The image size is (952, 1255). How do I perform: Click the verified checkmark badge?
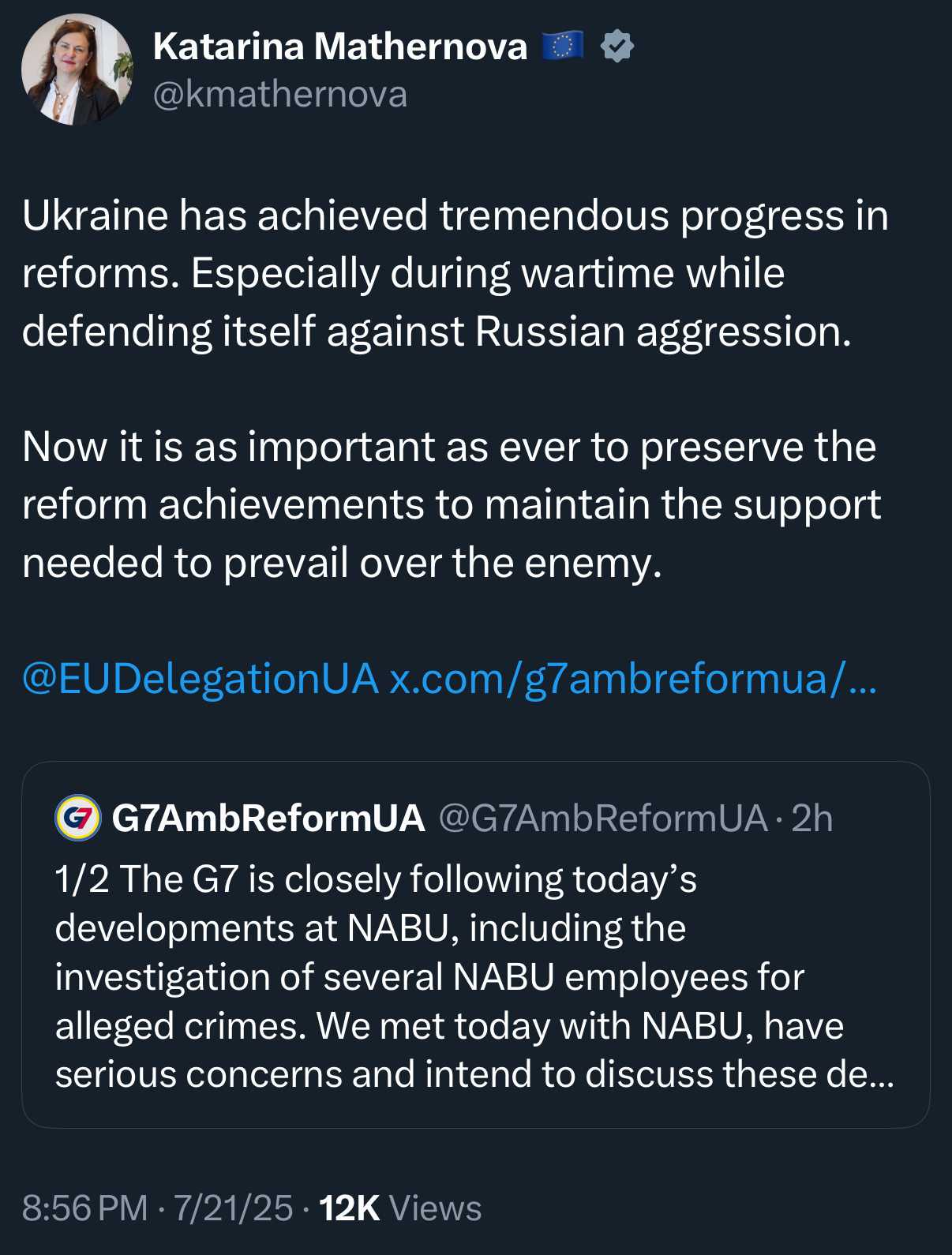(617, 47)
